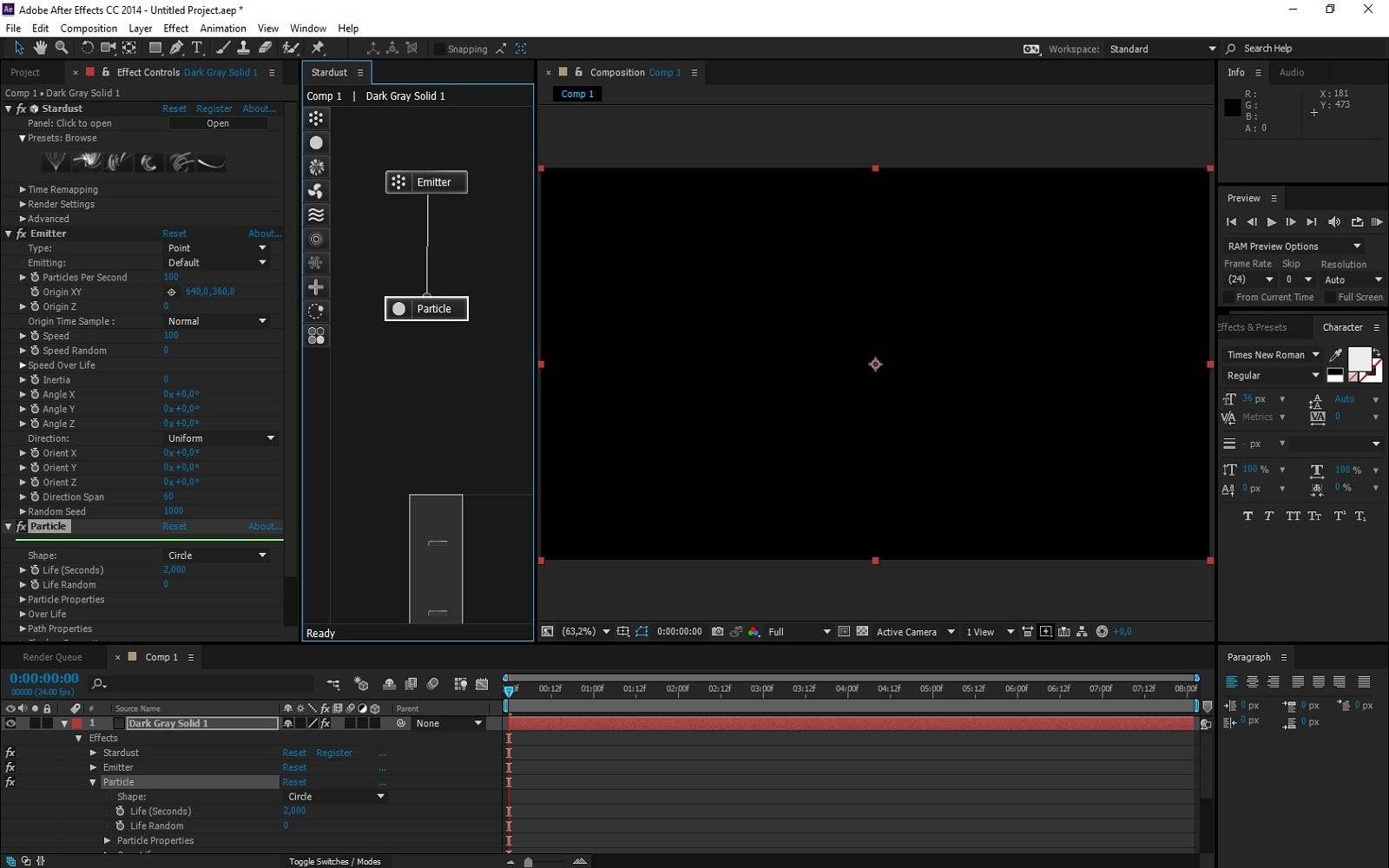Toggle stopwatch for Particles Per Second

pos(35,277)
